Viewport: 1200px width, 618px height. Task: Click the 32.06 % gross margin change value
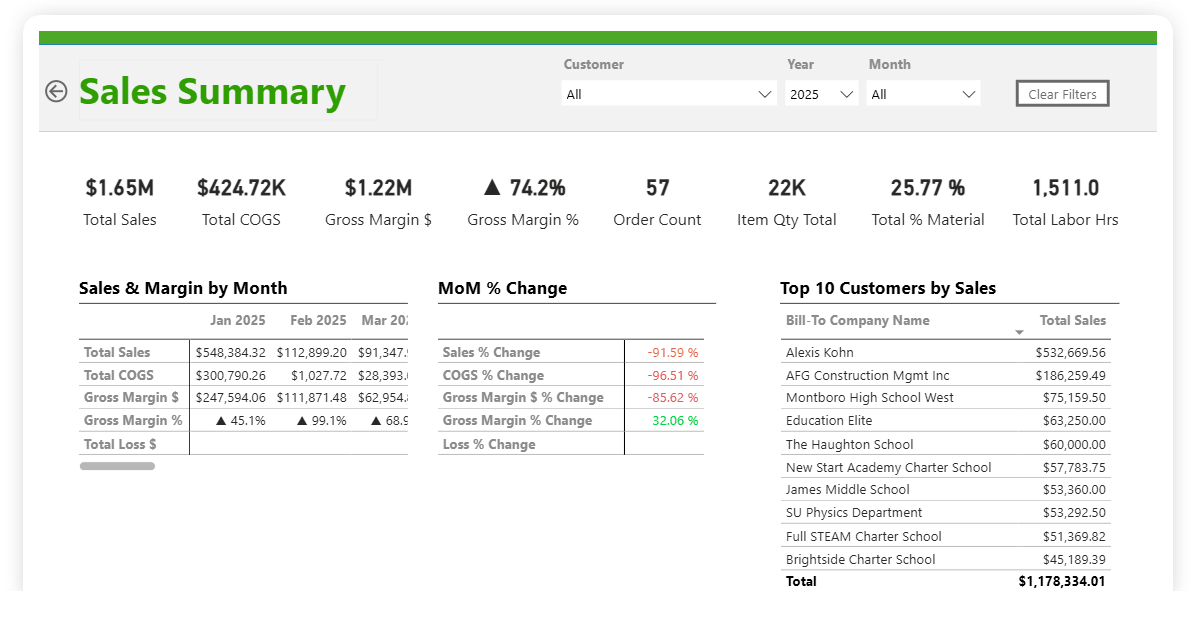pyautogui.click(x=675, y=420)
